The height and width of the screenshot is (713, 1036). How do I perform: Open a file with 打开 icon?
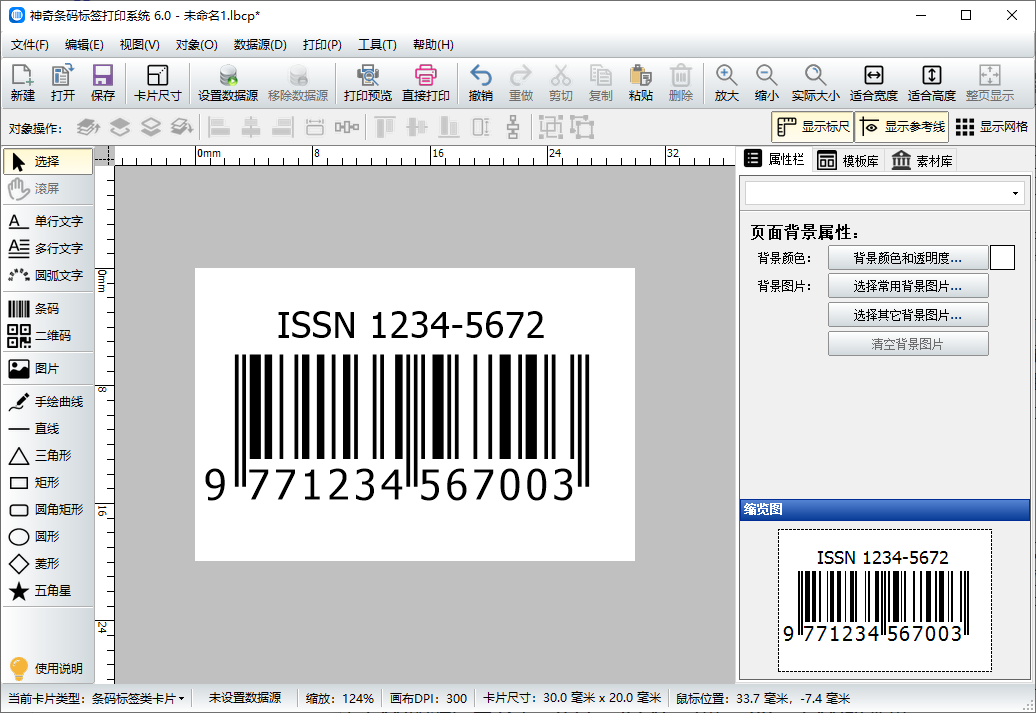point(63,83)
